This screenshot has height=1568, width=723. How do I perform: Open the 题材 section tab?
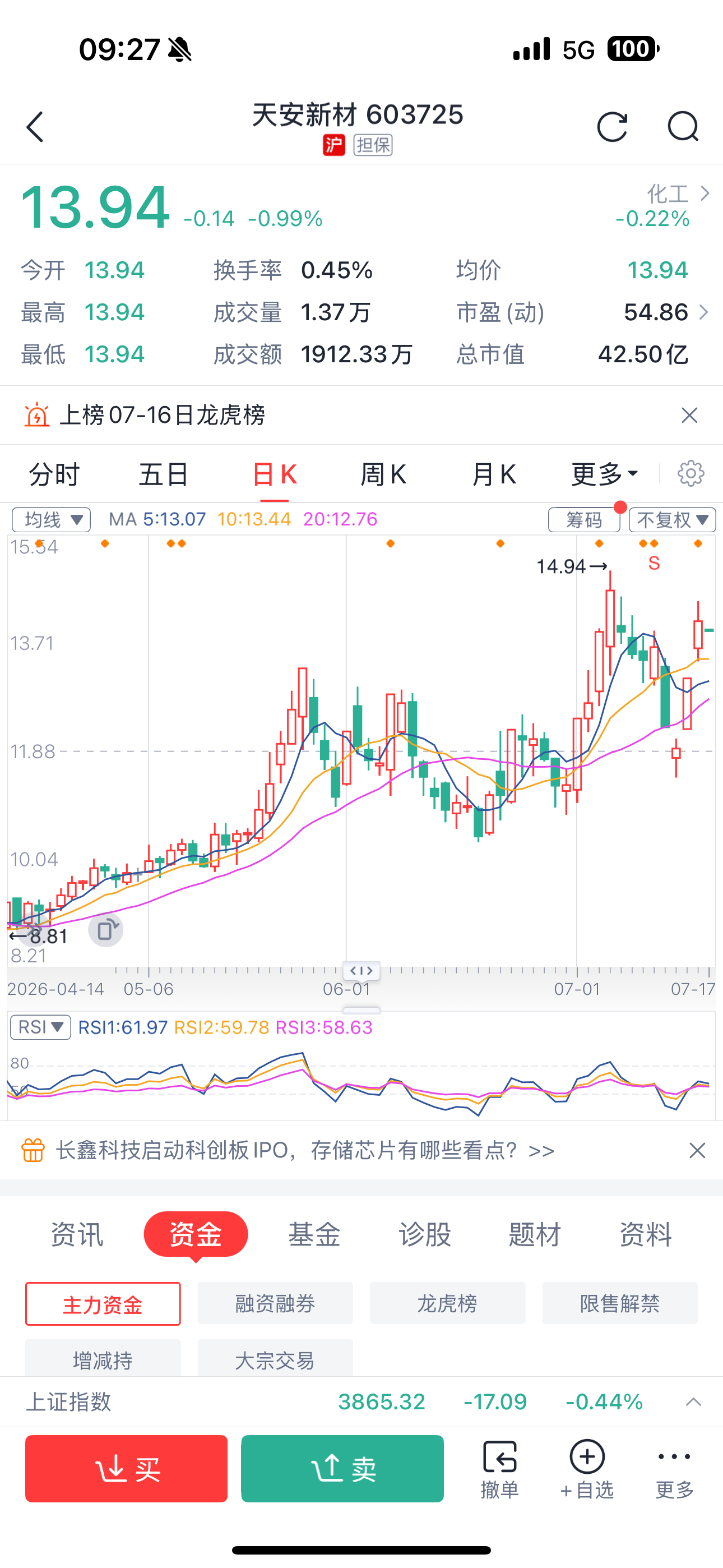[x=535, y=1234]
